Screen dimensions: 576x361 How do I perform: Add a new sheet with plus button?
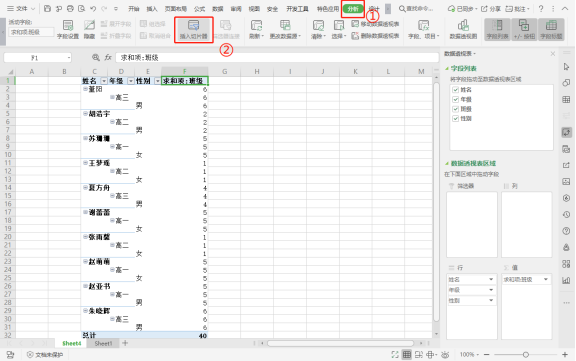coord(125,343)
